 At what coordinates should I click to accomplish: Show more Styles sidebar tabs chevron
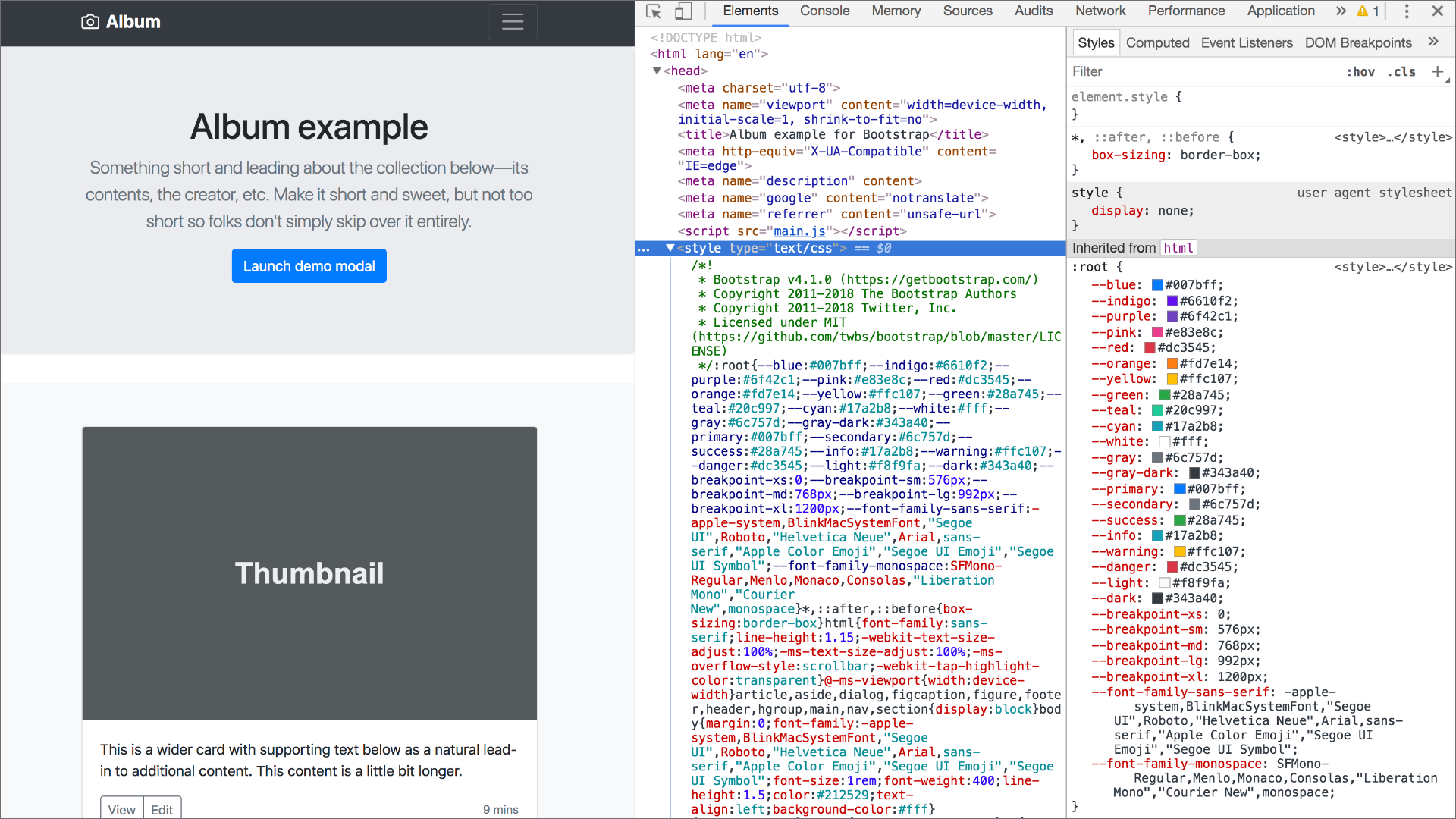[x=1433, y=42]
